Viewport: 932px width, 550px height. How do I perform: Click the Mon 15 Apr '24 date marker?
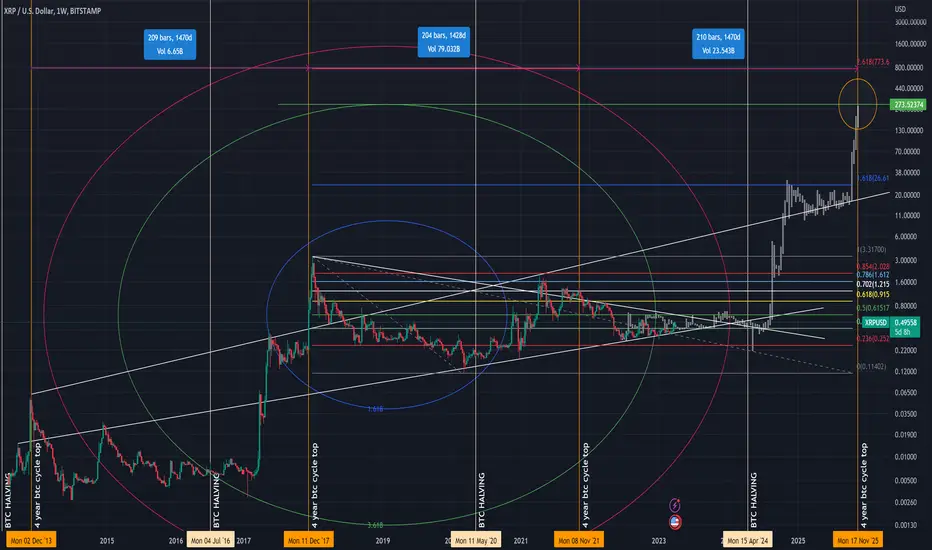(x=748, y=540)
